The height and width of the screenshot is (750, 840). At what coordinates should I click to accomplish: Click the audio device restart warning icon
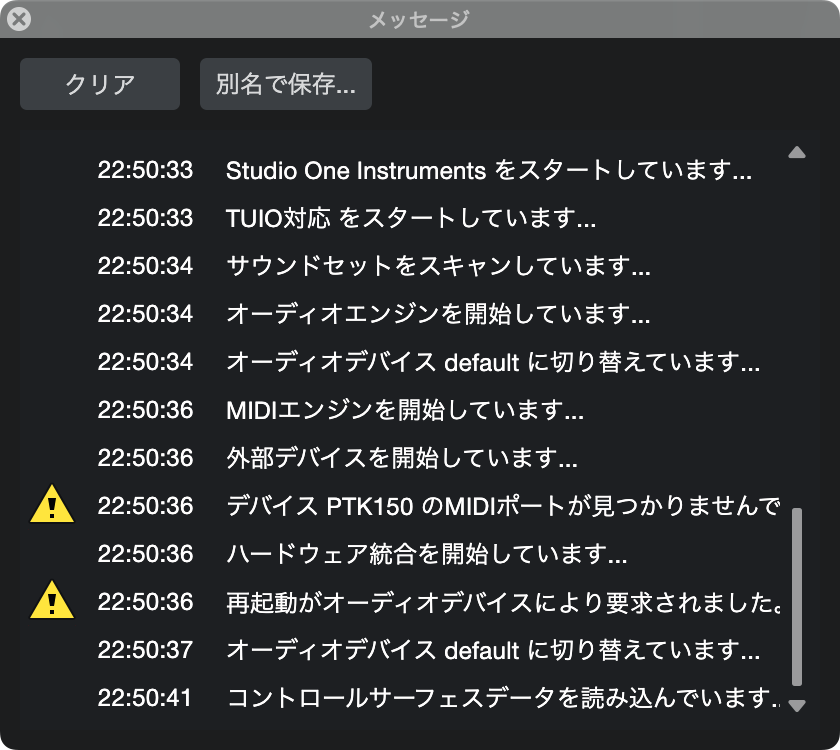[52, 601]
